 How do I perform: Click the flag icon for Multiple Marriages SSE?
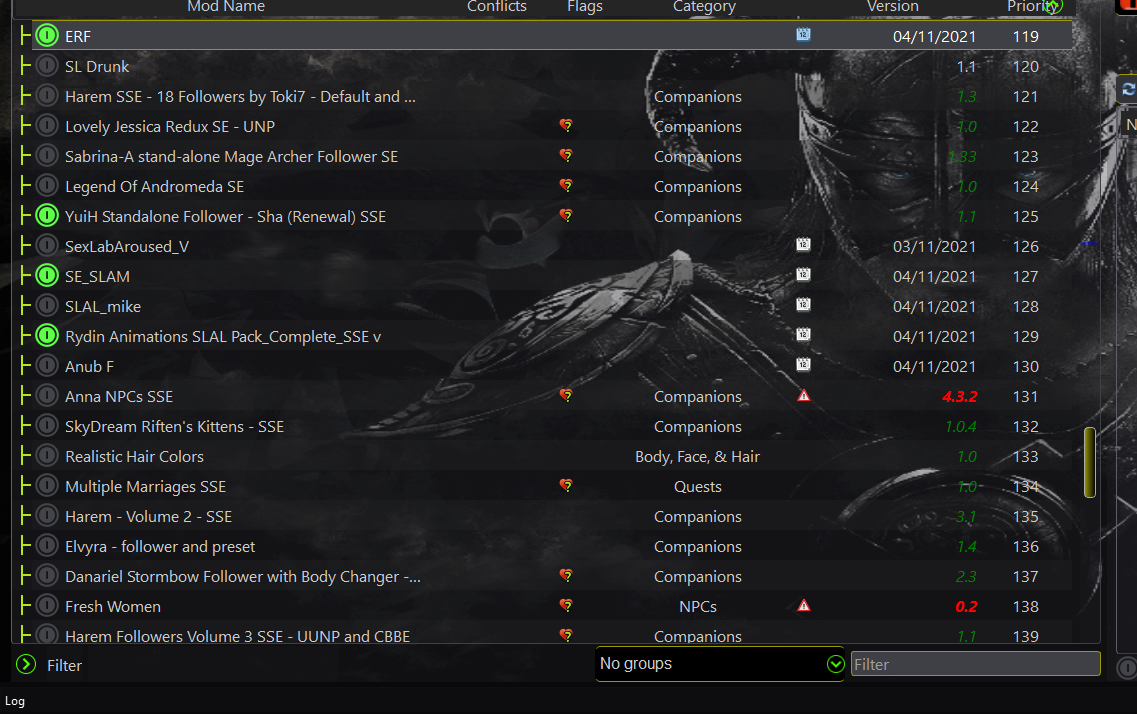[566, 486]
